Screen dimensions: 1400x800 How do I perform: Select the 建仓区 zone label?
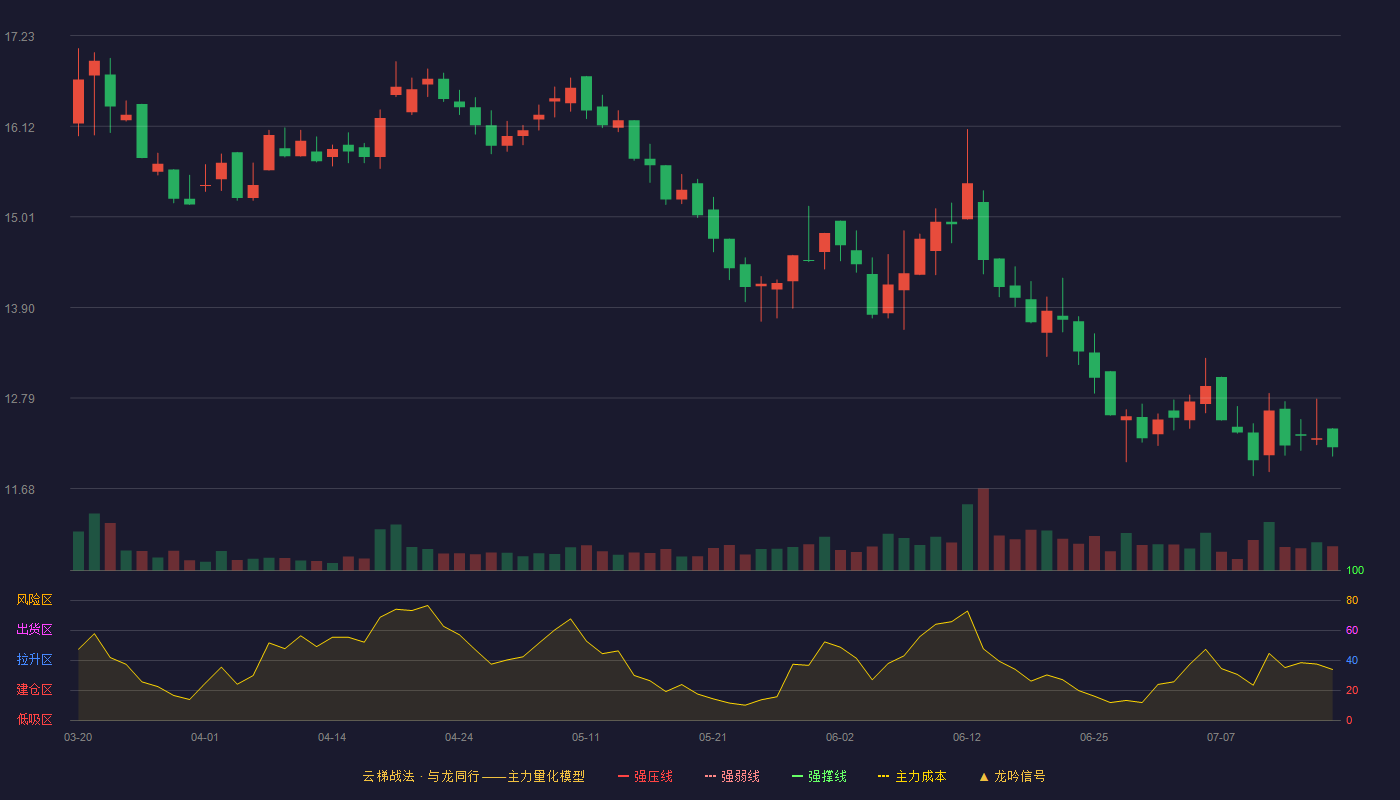coord(34,690)
